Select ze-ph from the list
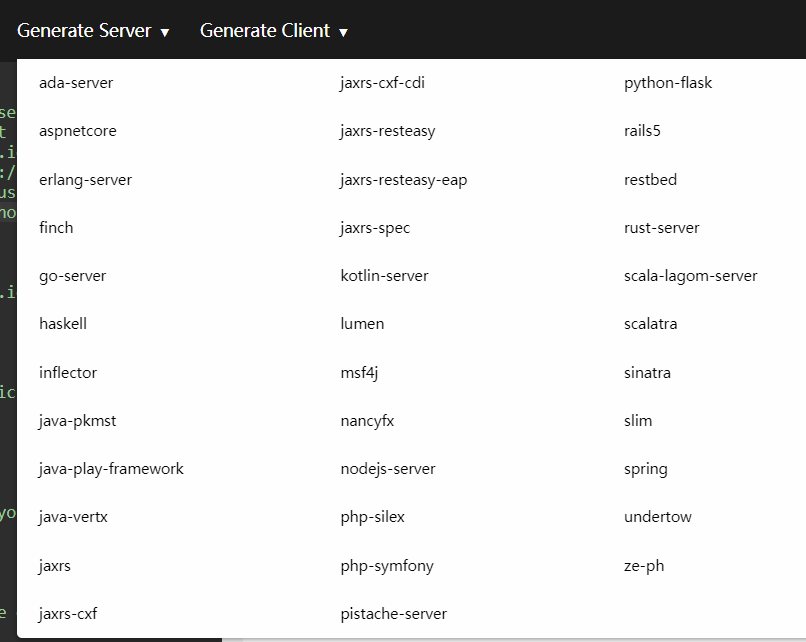806x642 pixels. coord(643,566)
